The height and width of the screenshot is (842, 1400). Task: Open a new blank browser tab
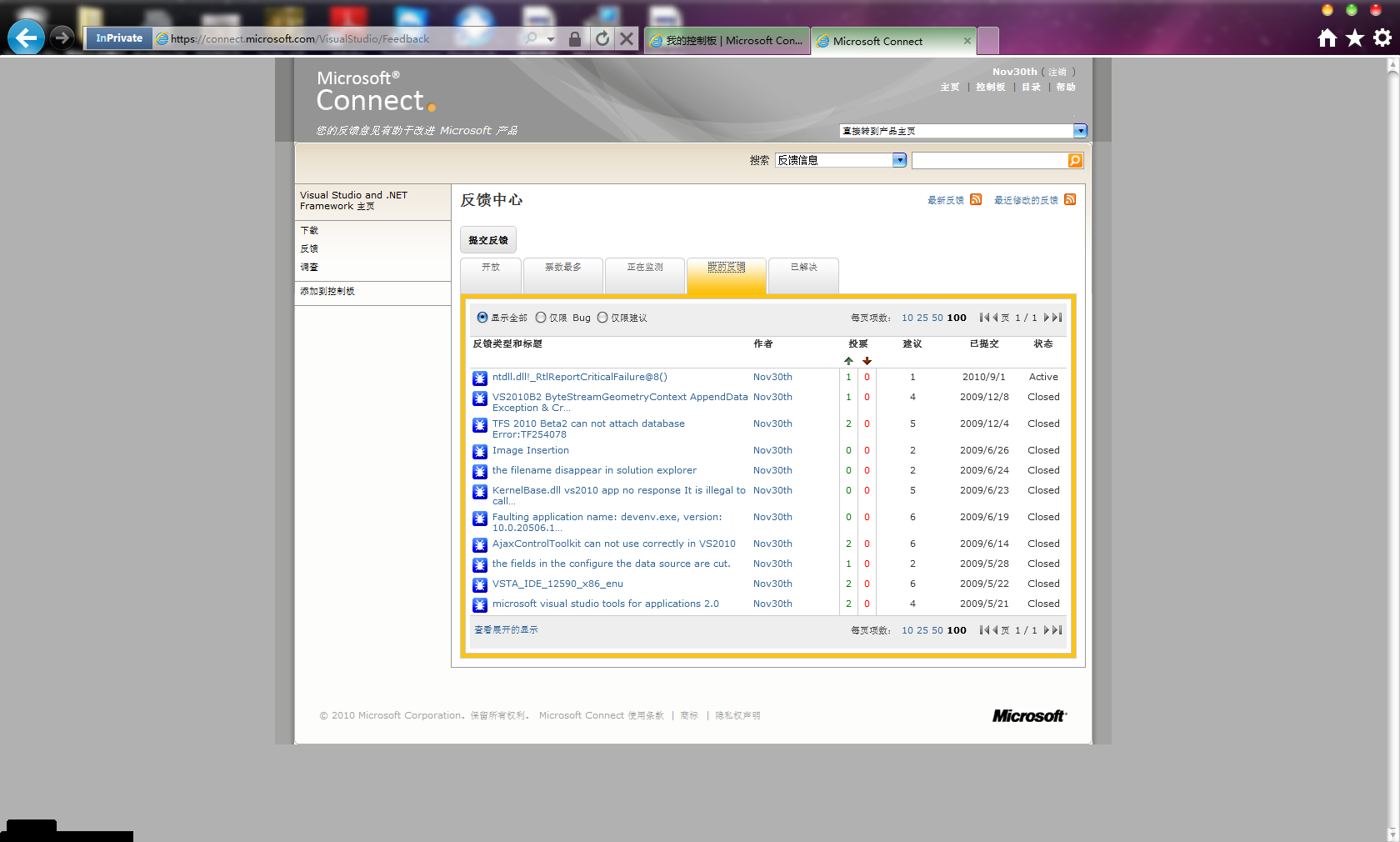[987, 40]
